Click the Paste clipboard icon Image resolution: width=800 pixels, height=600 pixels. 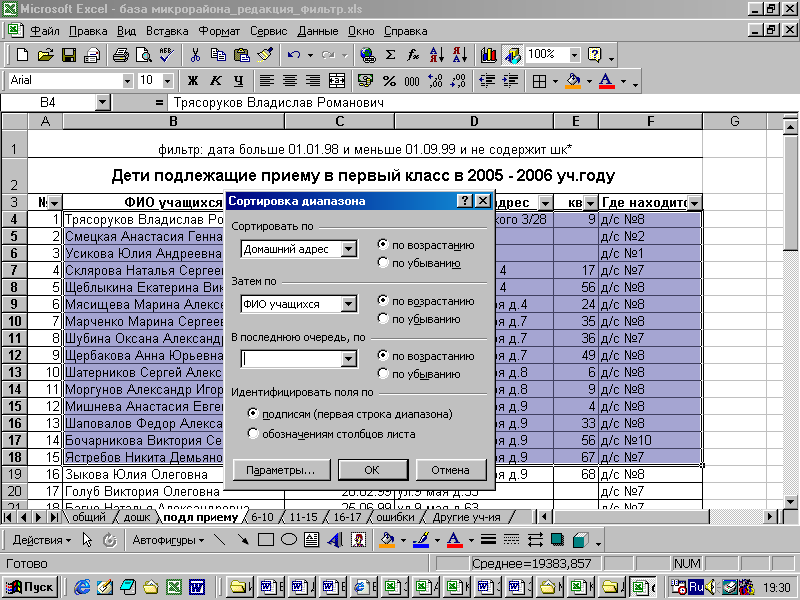pyautogui.click(x=241, y=55)
